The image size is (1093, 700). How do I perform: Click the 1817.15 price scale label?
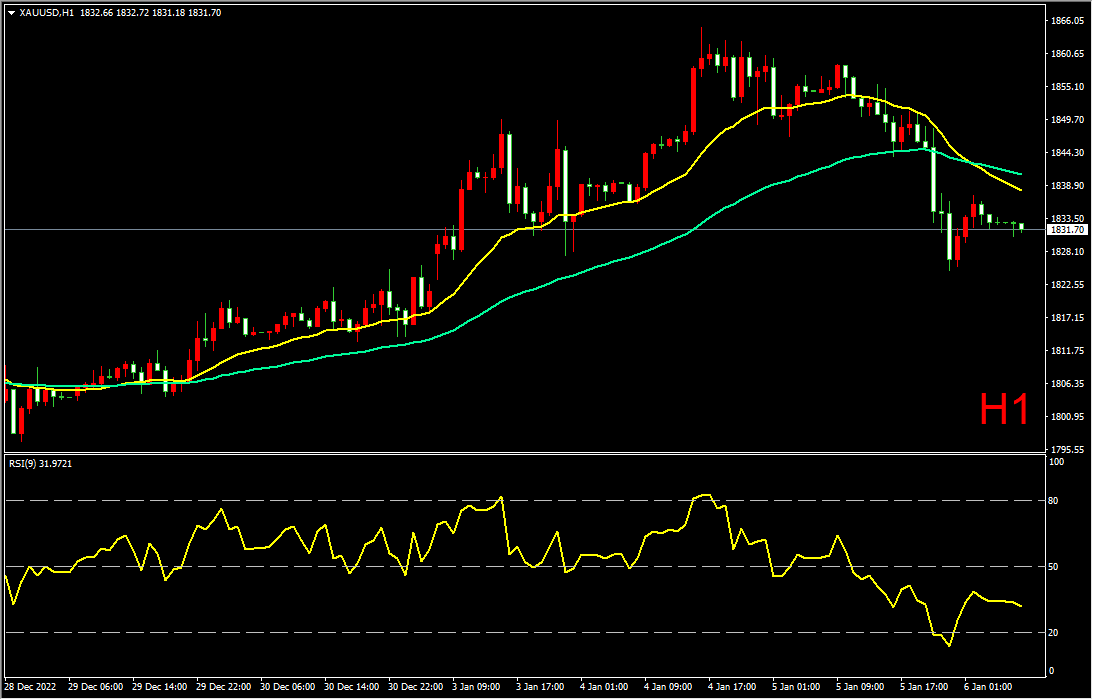click(1067, 318)
